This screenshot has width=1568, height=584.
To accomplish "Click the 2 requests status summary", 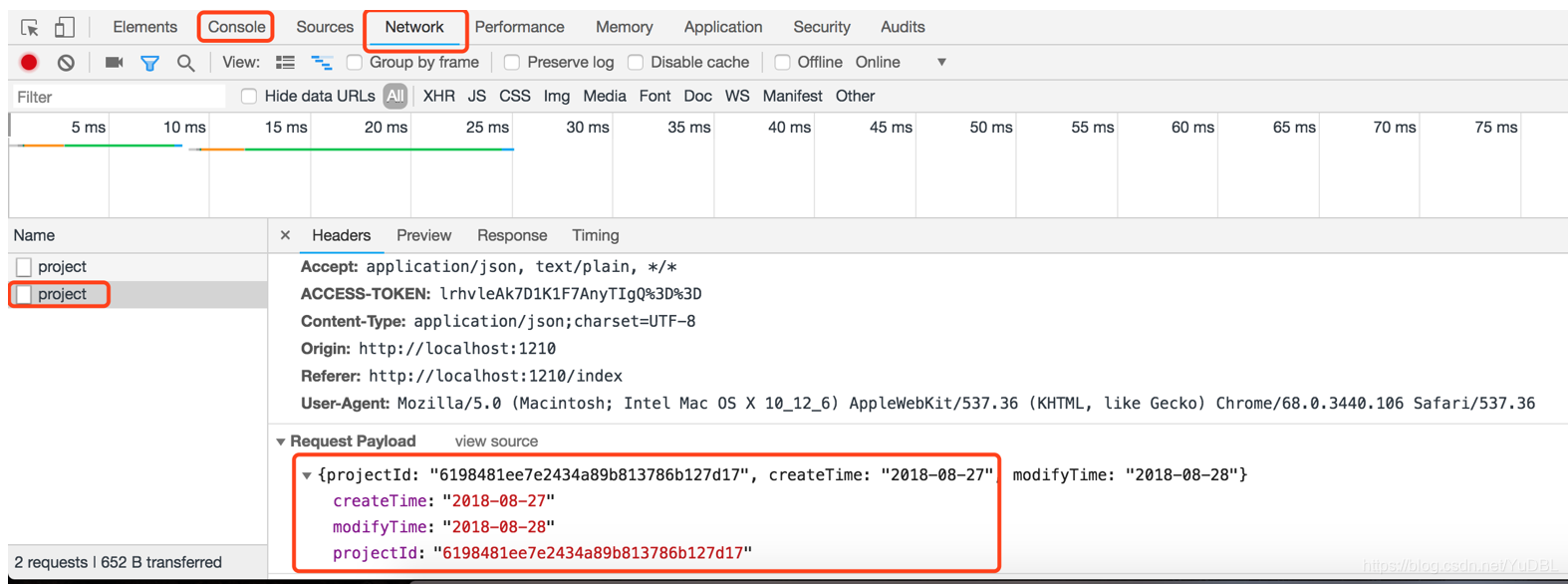I will point(119,562).
